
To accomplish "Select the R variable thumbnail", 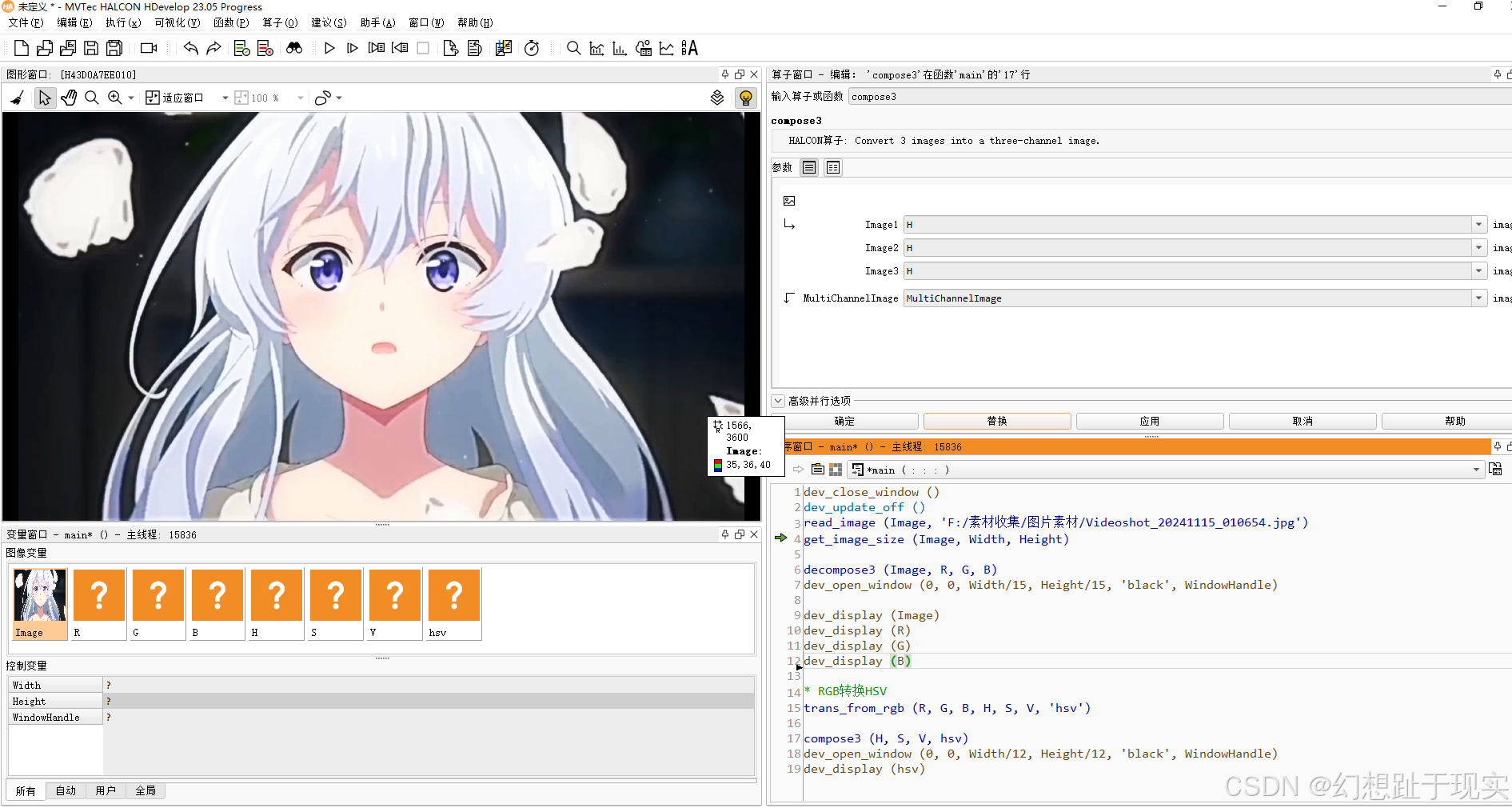I will (99, 604).
